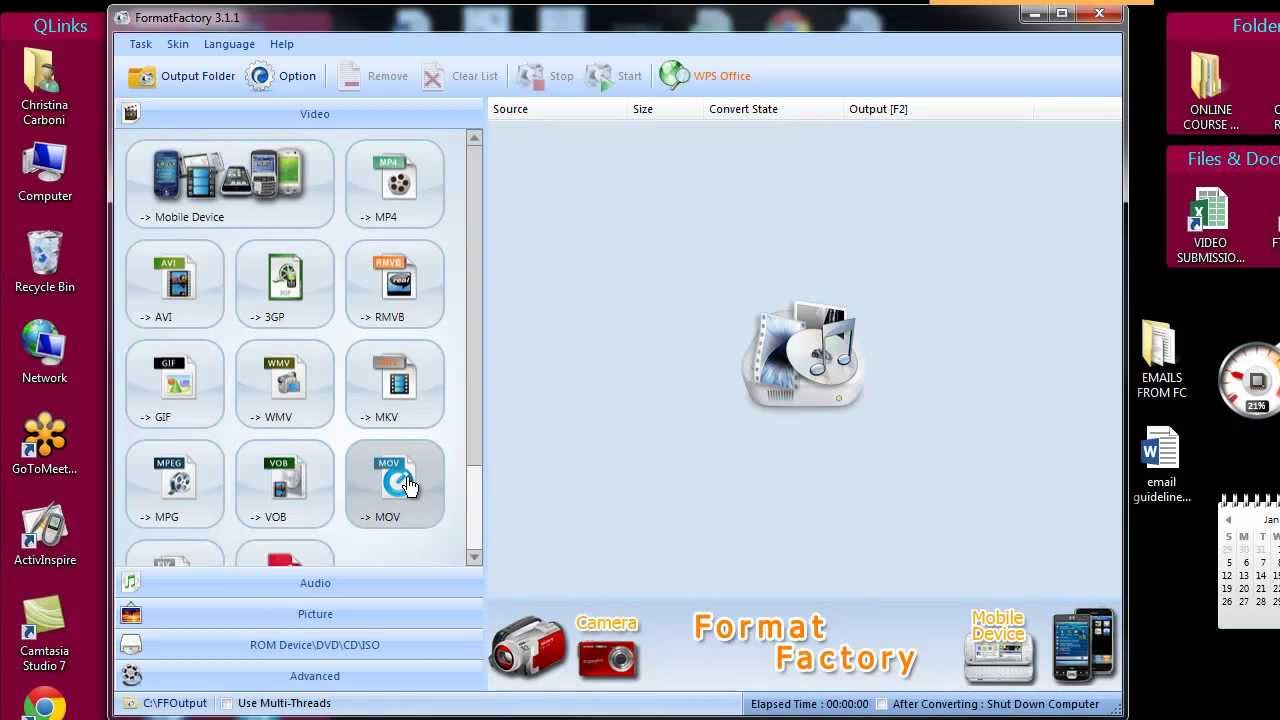Click the Elapsed Time status text
Image resolution: width=1280 pixels, height=720 pixels.
click(809, 704)
